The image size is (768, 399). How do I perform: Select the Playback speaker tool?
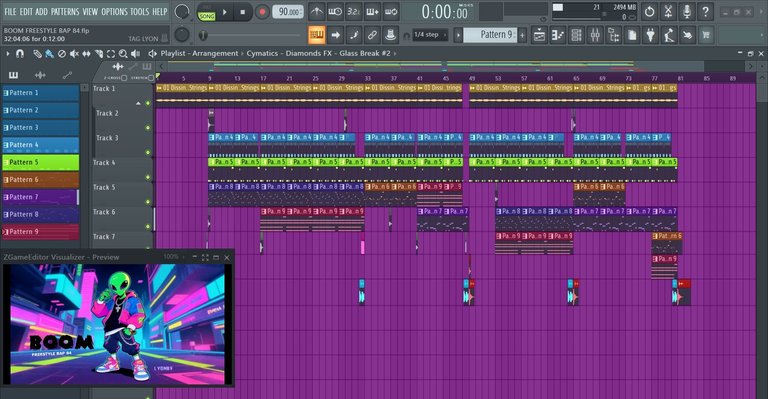pyautogui.click(x=136, y=53)
